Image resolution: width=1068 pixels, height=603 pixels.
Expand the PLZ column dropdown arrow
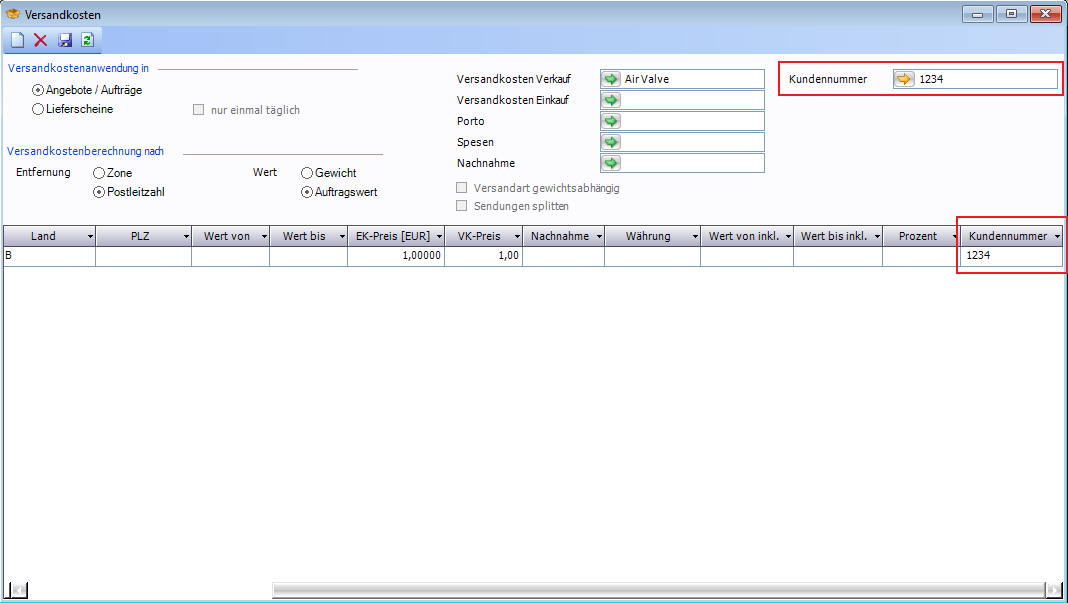point(186,237)
